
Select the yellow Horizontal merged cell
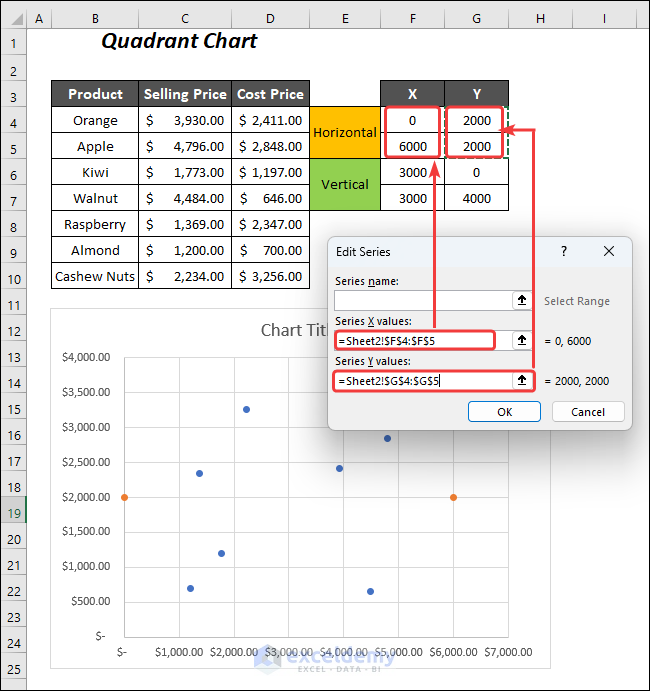point(345,133)
